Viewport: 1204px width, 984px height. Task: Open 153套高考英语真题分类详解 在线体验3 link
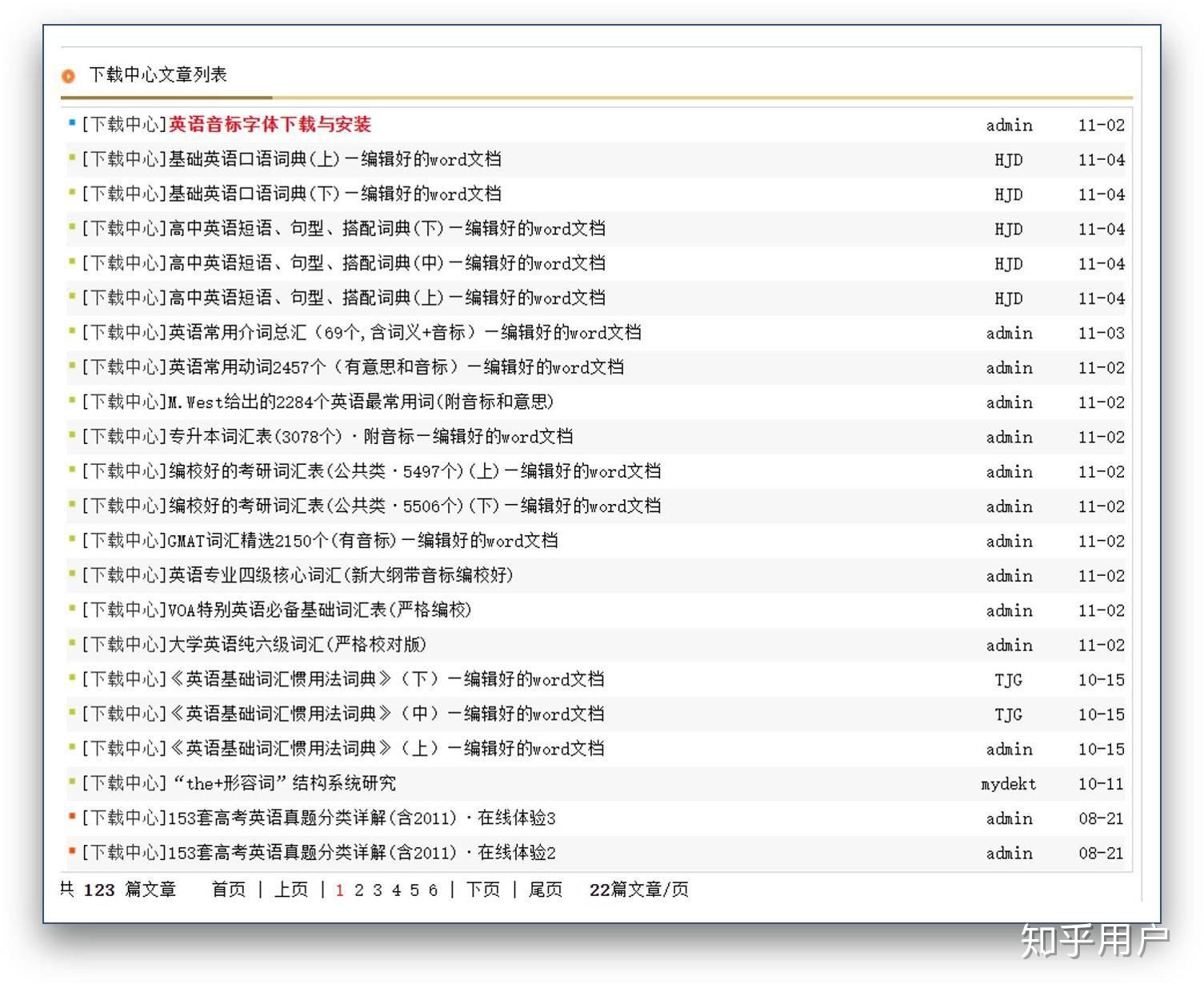click(362, 818)
